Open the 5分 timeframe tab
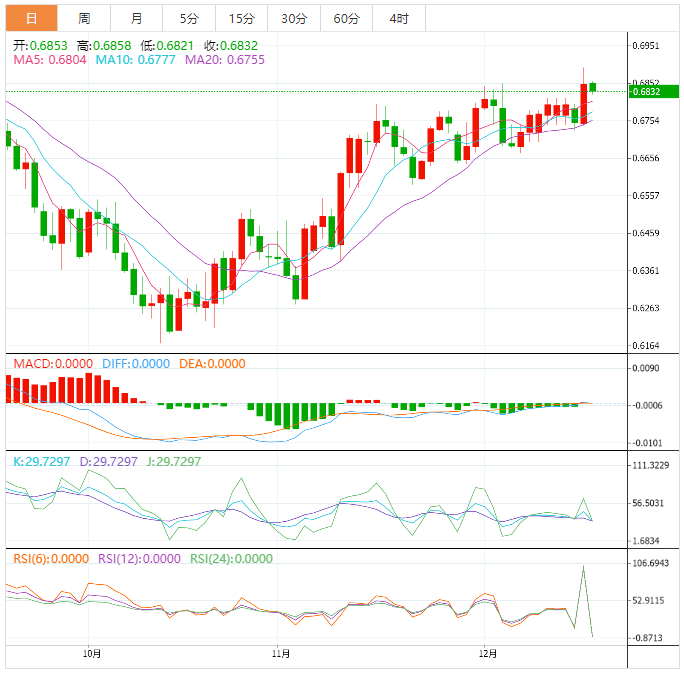This screenshot has width=684, height=679. point(189,18)
